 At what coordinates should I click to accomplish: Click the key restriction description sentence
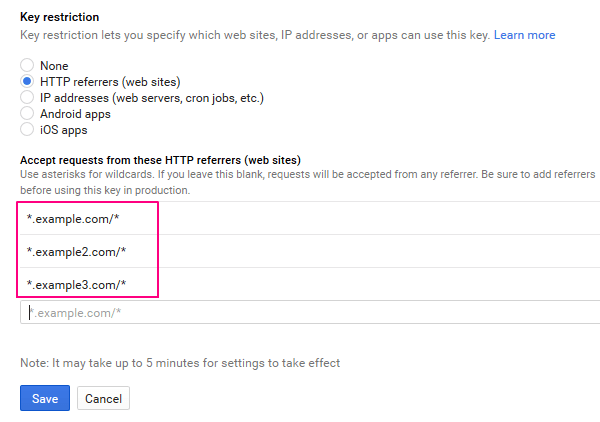click(255, 35)
